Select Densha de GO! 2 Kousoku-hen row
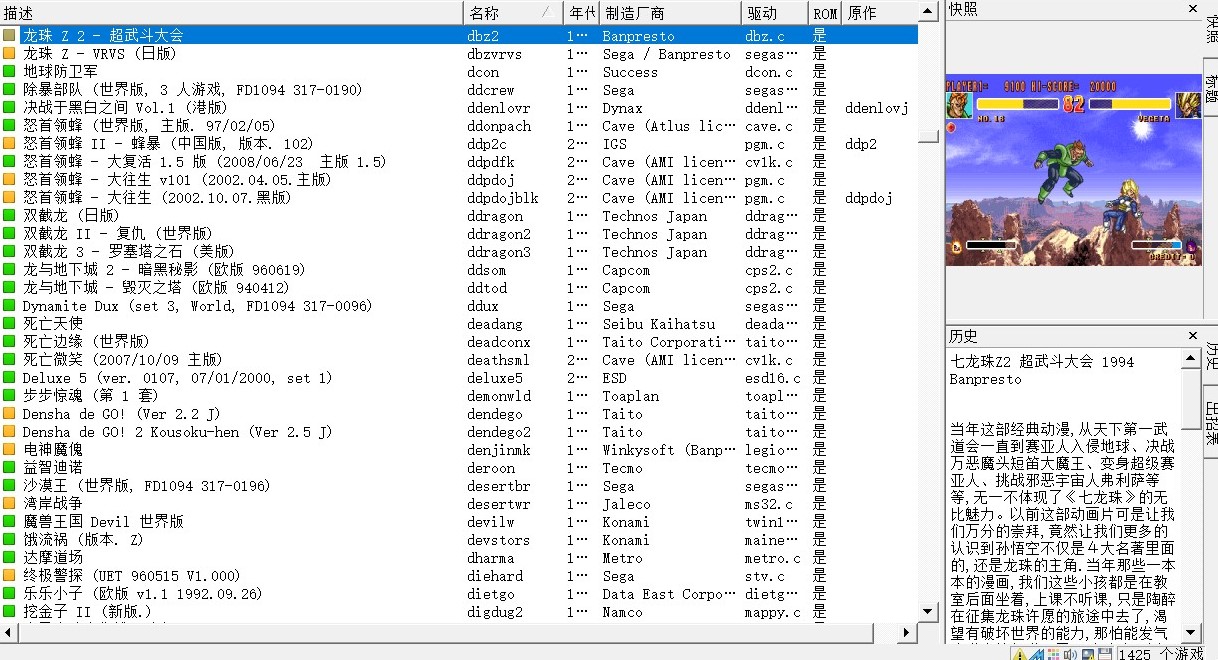This screenshot has width=1218, height=660. coord(459,432)
